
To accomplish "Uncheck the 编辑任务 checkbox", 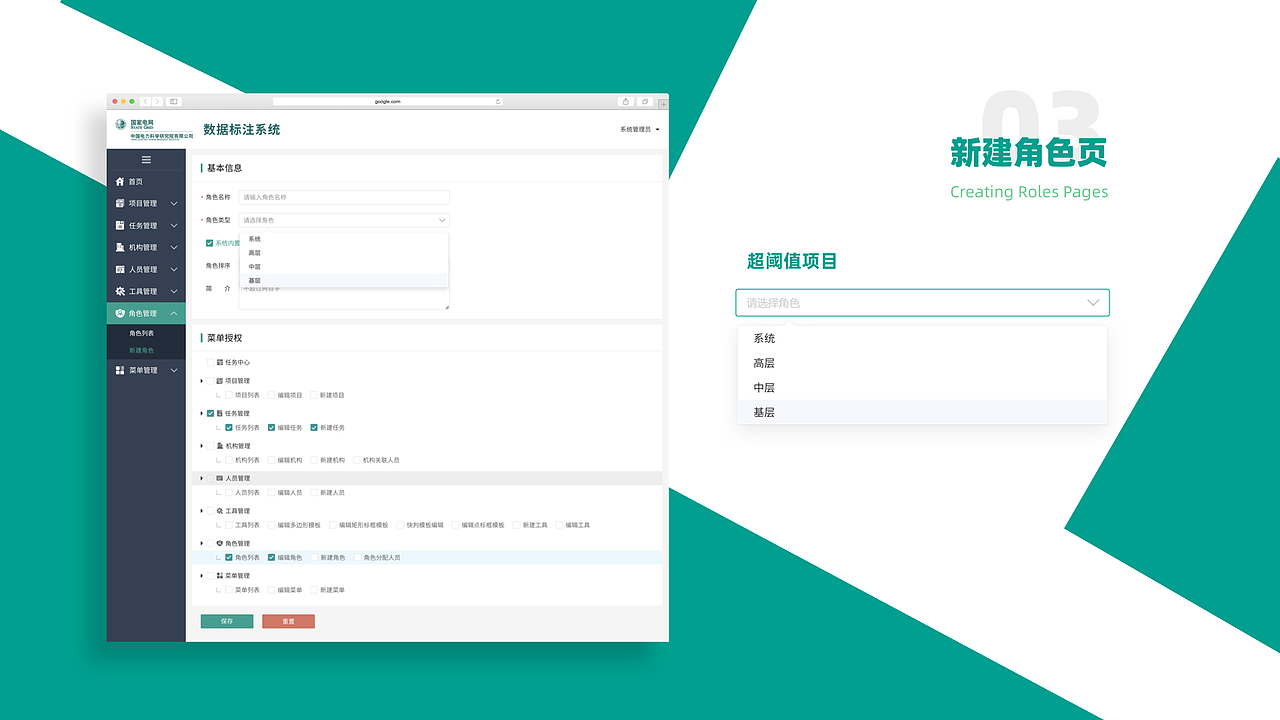I will [271, 427].
